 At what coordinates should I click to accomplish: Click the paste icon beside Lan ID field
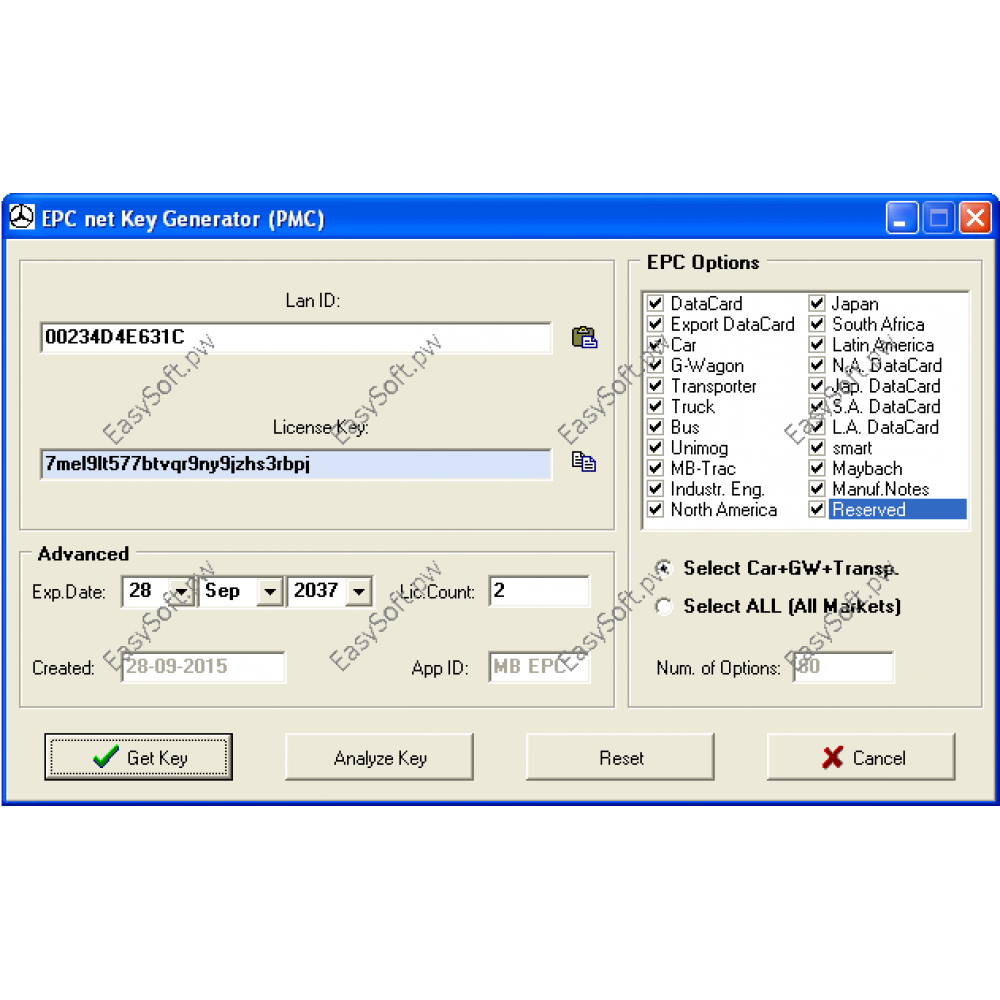(x=584, y=337)
